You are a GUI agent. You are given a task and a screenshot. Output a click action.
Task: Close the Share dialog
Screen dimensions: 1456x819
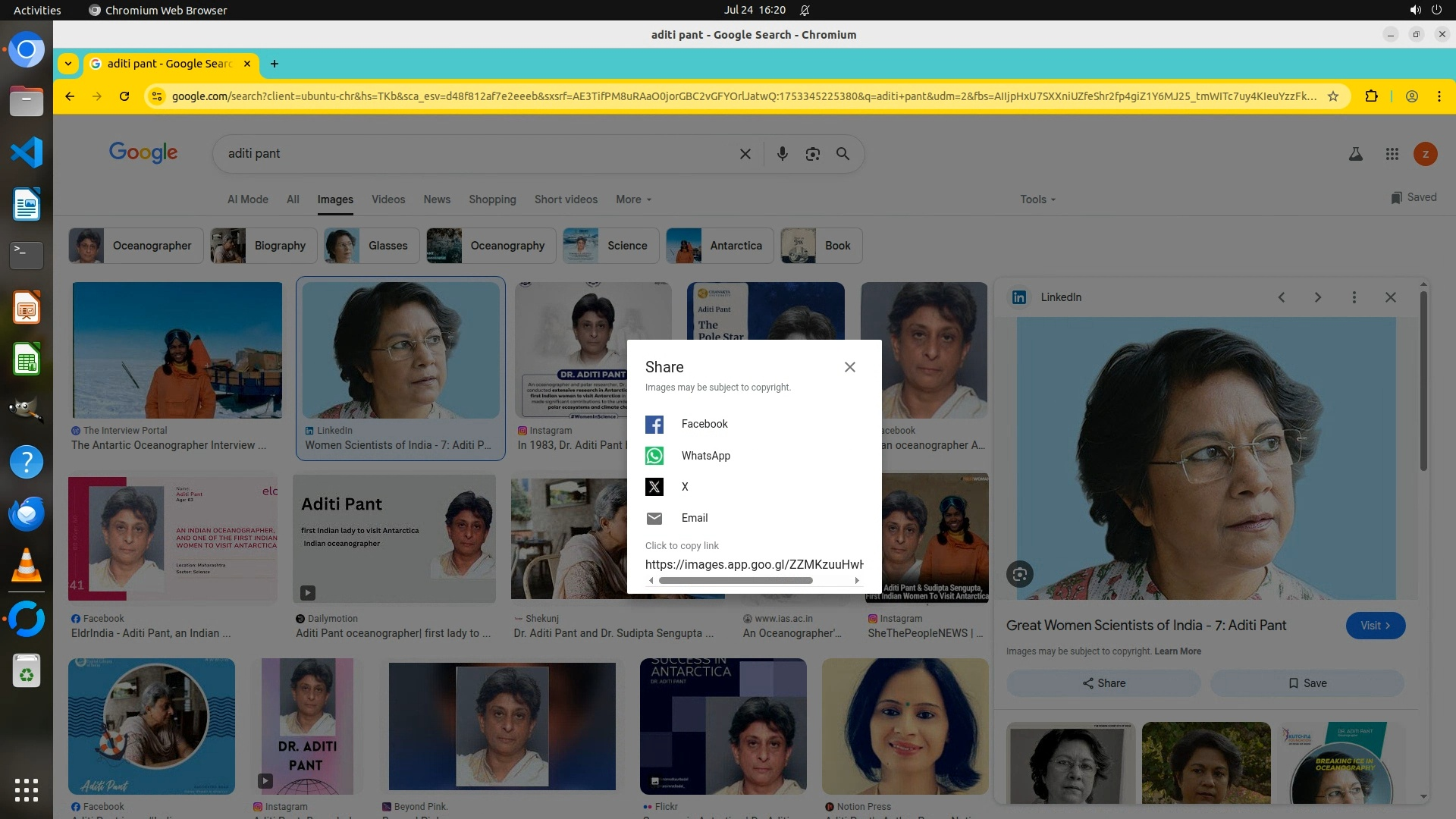tap(849, 367)
